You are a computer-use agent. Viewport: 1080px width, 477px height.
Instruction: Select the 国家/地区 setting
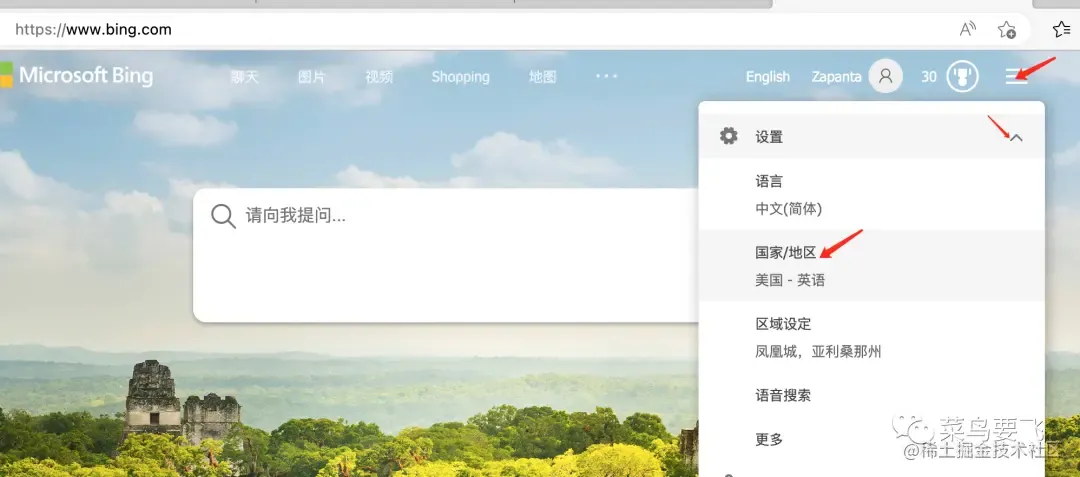(871, 266)
